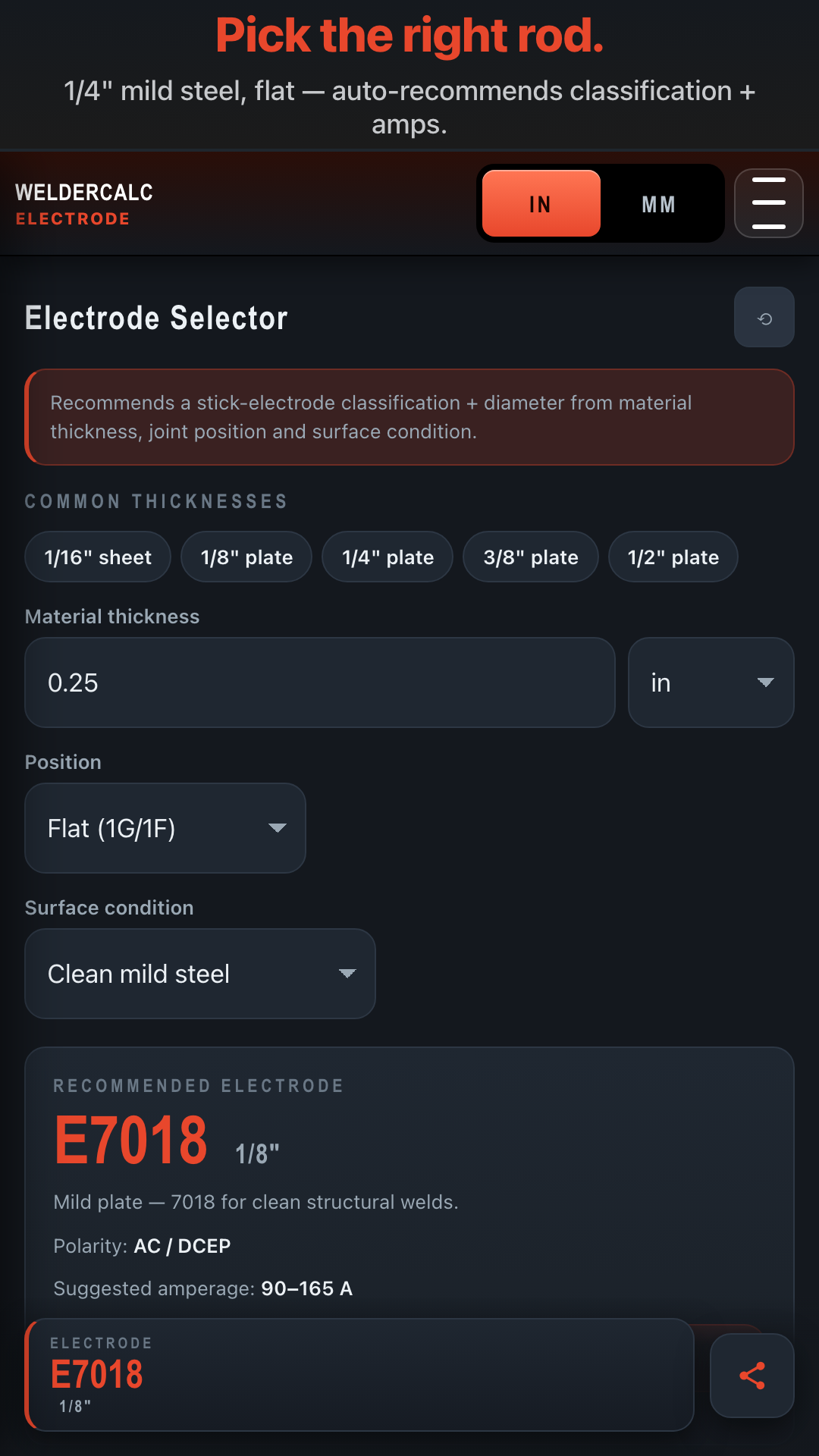The image size is (819, 1456).
Task: Select the 1/16" sheet preset
Action: (98, 557)
